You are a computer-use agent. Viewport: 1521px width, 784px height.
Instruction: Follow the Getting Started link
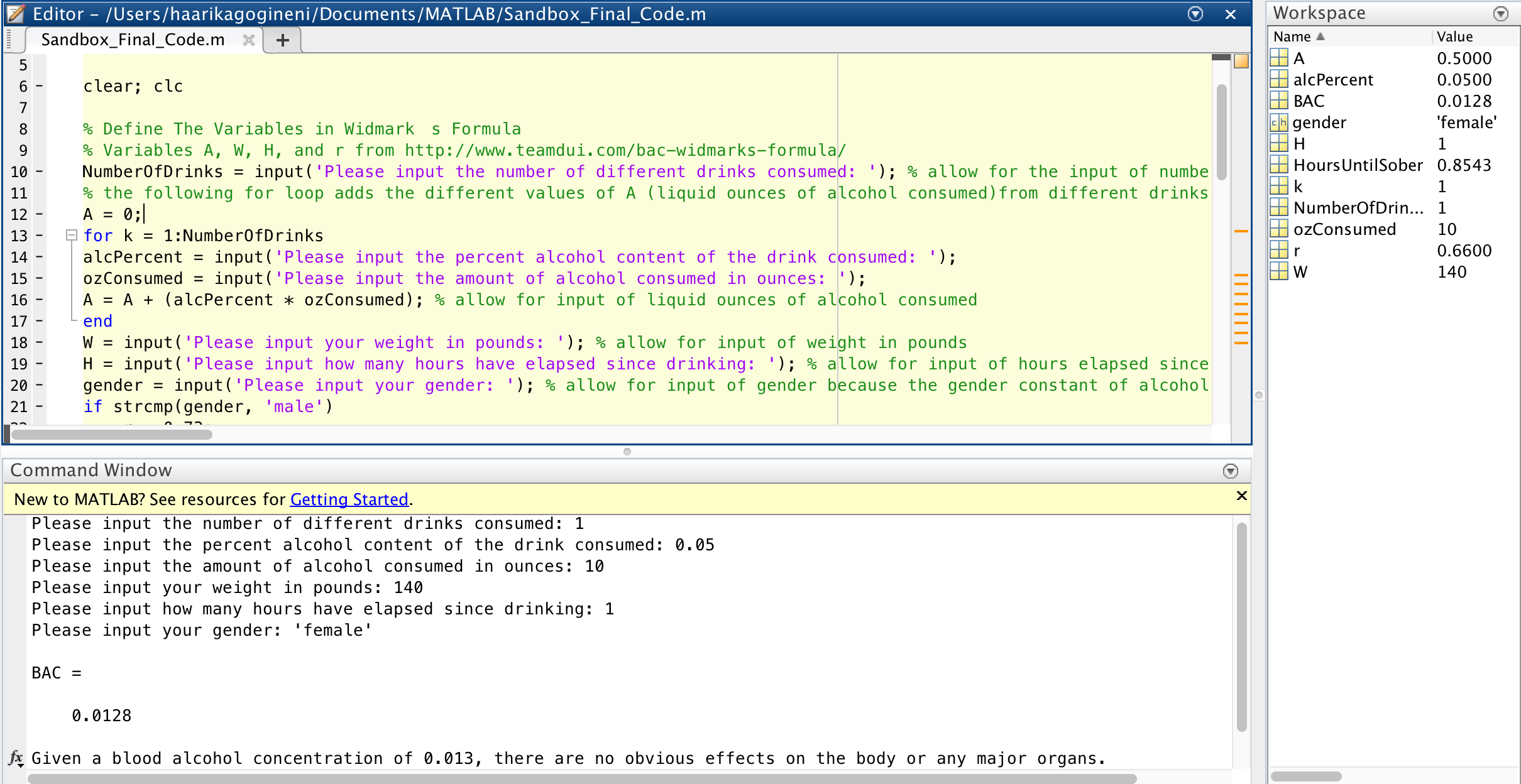[349, 499]
